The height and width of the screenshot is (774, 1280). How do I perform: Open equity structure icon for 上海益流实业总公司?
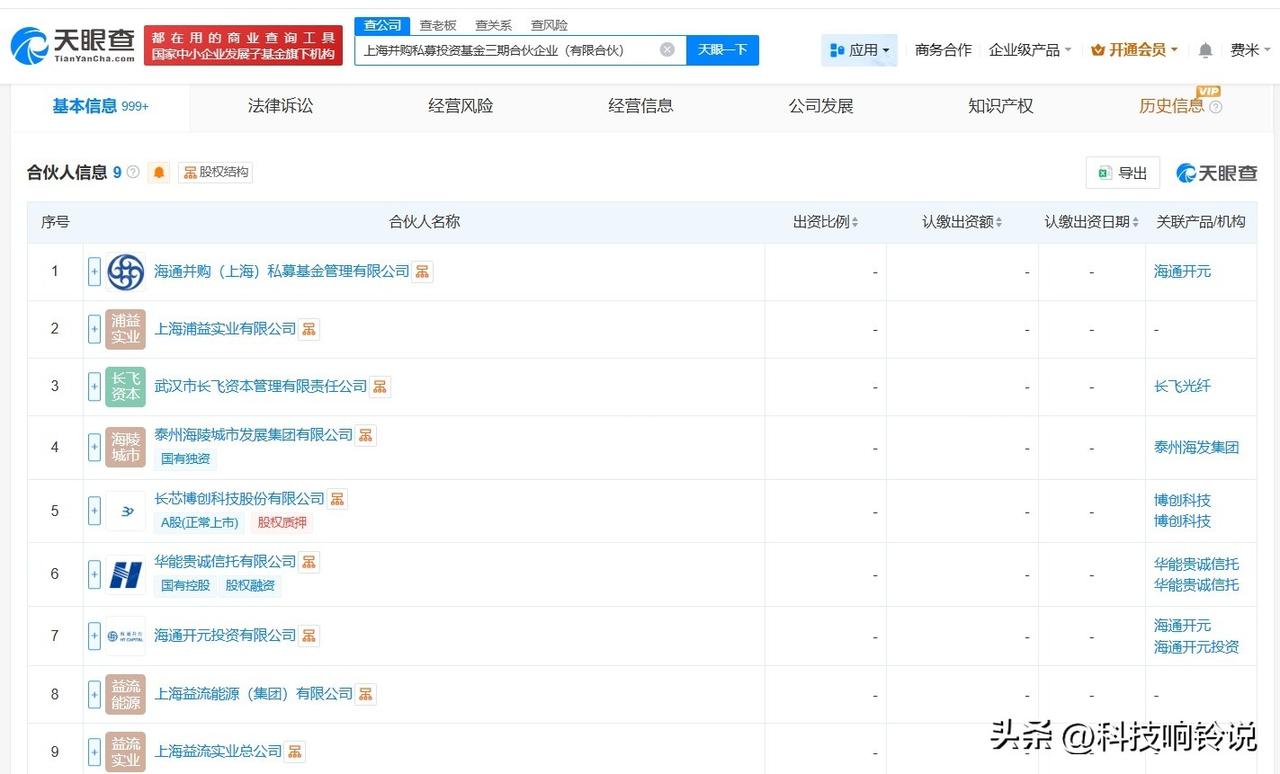(x=295, y=752)
